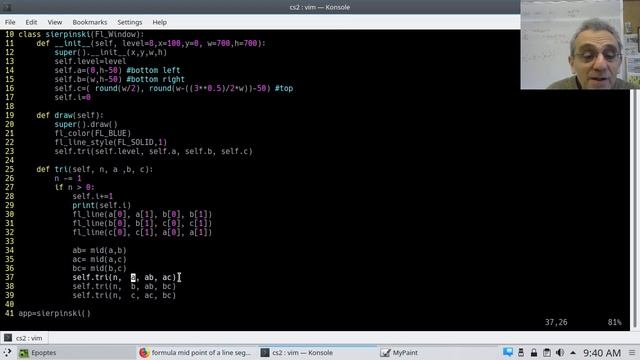Click the removable device tray icon
The width and height of the screenshot is (640, 360).
521,352
